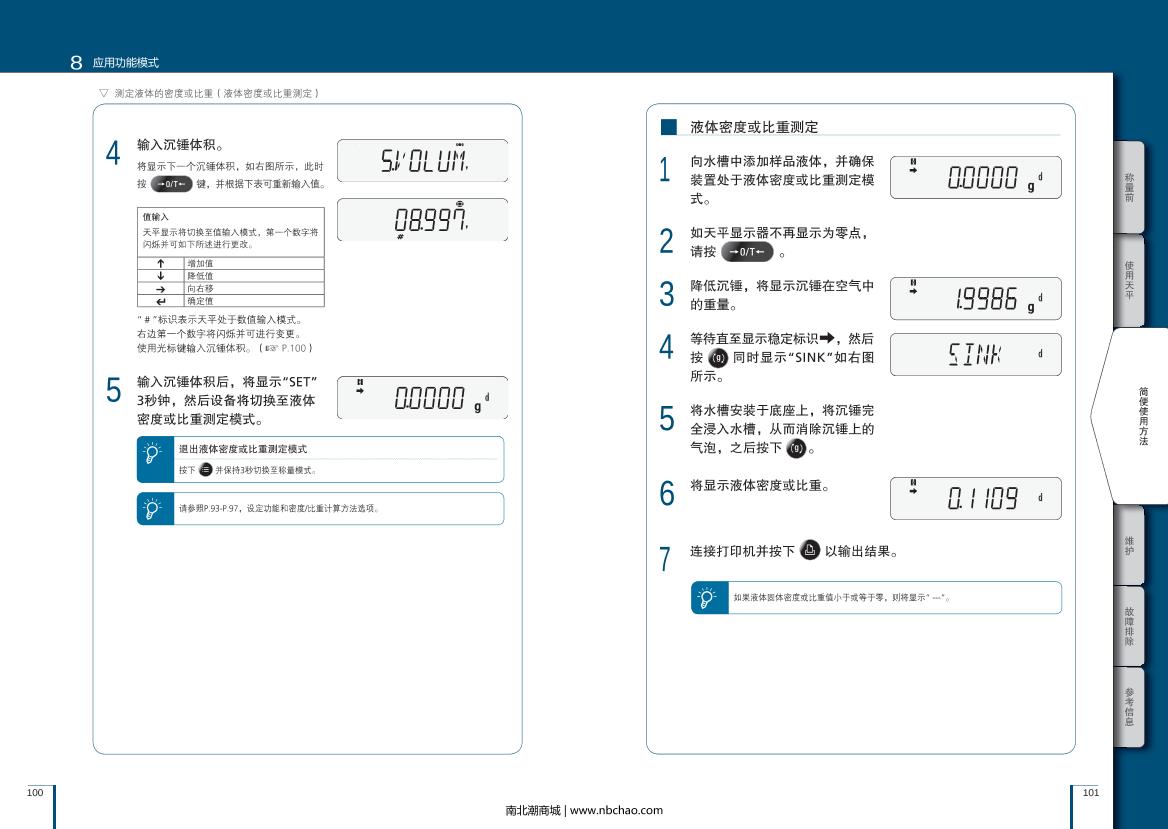Click the printer key icon in step 7
Viewport: 1168px width, 829px height.
pos(810,550)
